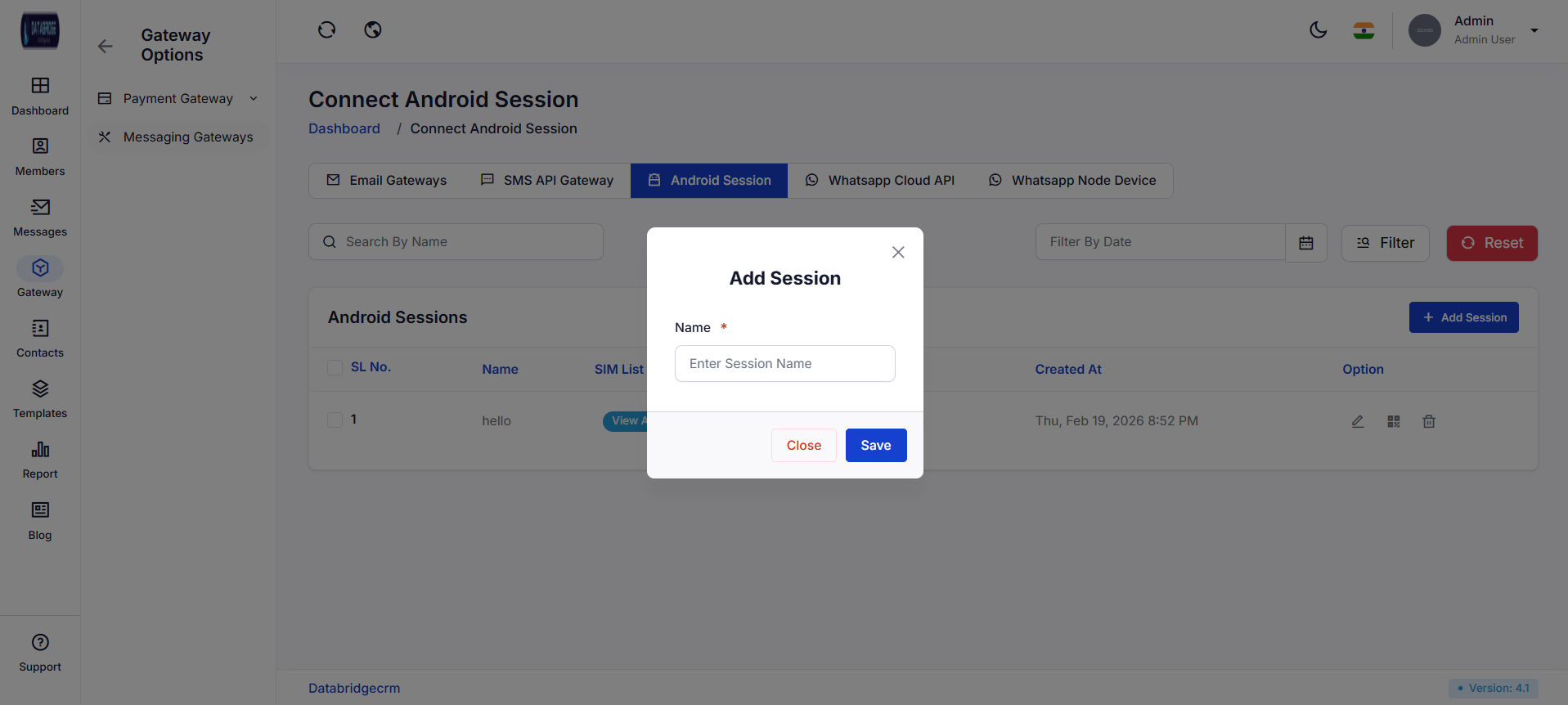1568x705 pixels.
Task: Click the back arrow beside Gateway Options
Action: [x=106, y=46]
